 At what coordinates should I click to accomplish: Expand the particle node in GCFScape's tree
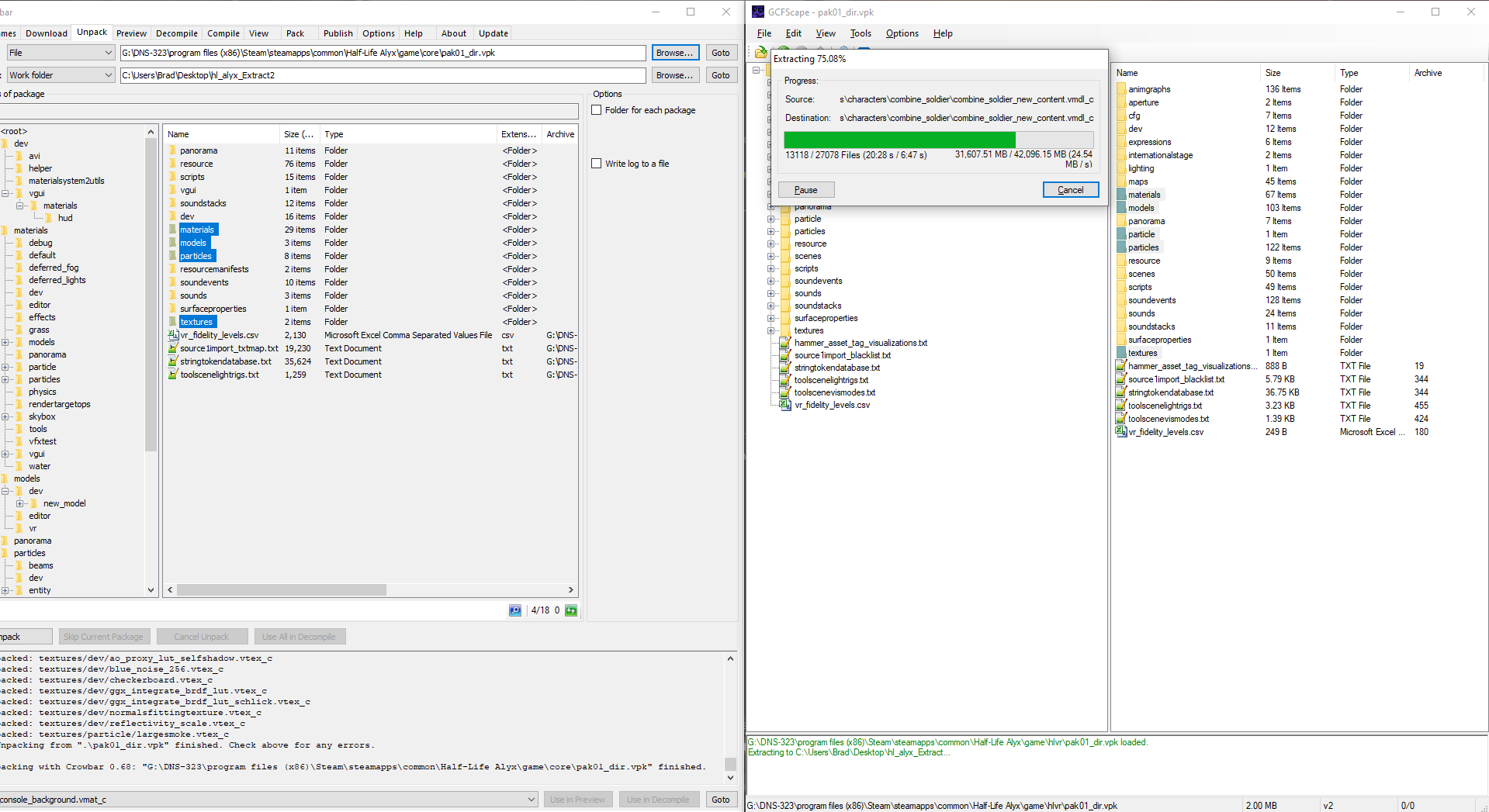771,219
